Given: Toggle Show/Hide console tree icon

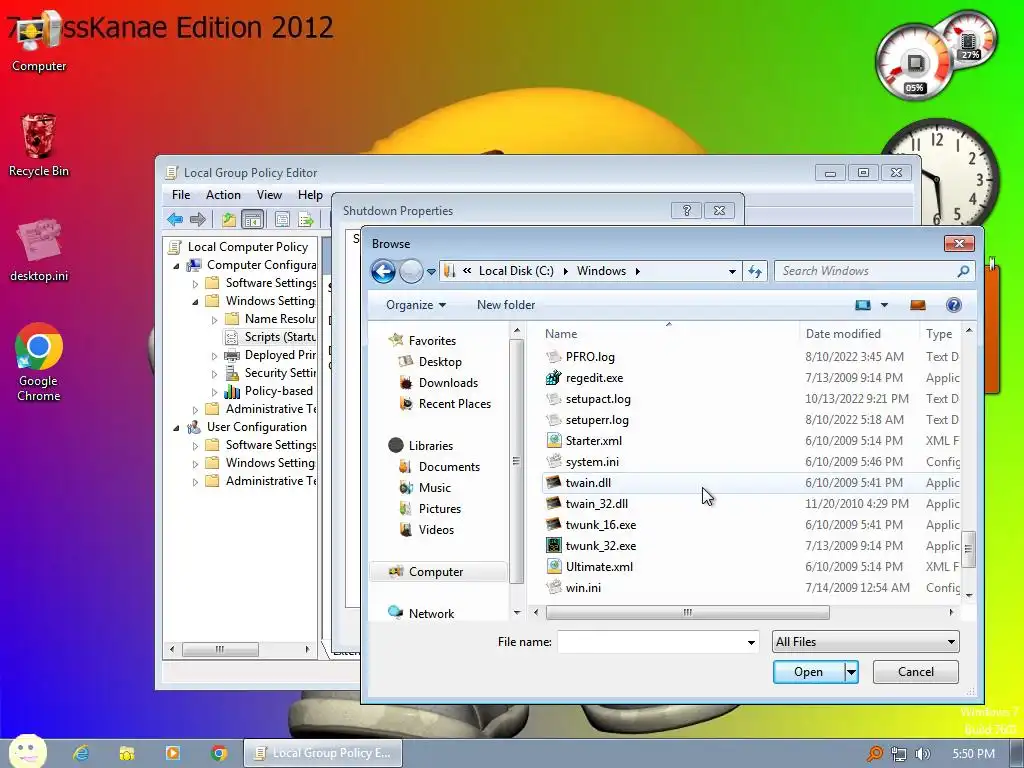Looking at the screenshot, I should click(252, 219).
